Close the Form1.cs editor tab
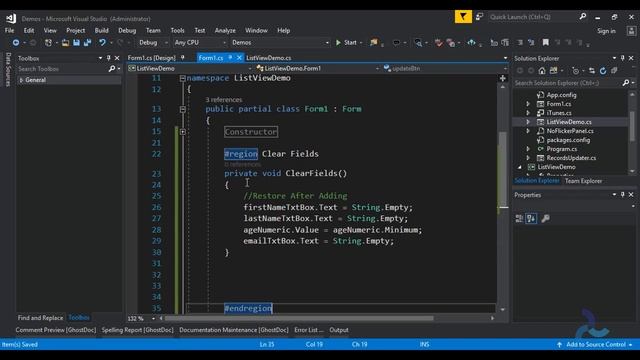This screenshot has width=640, height=360. tap(239, 58)
